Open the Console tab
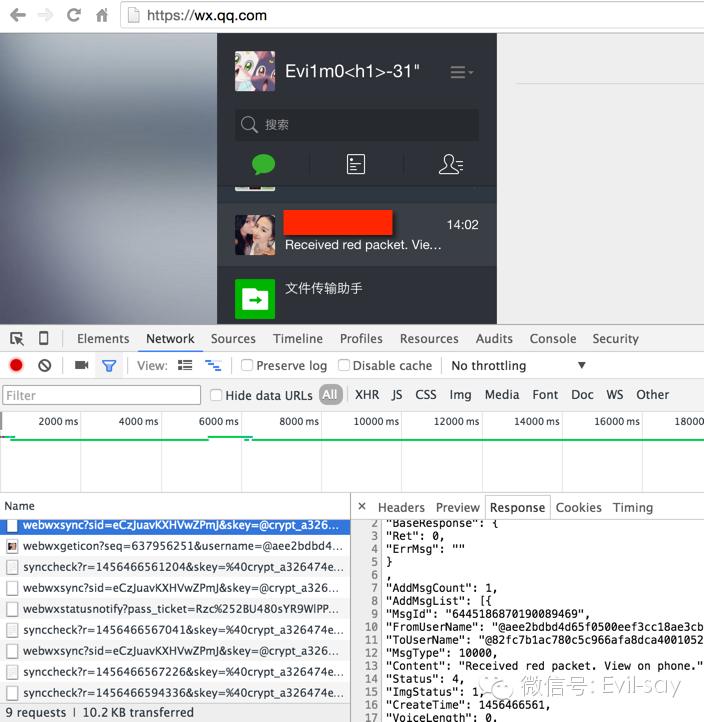Screen dimensions: 704x722 (553, 339)
